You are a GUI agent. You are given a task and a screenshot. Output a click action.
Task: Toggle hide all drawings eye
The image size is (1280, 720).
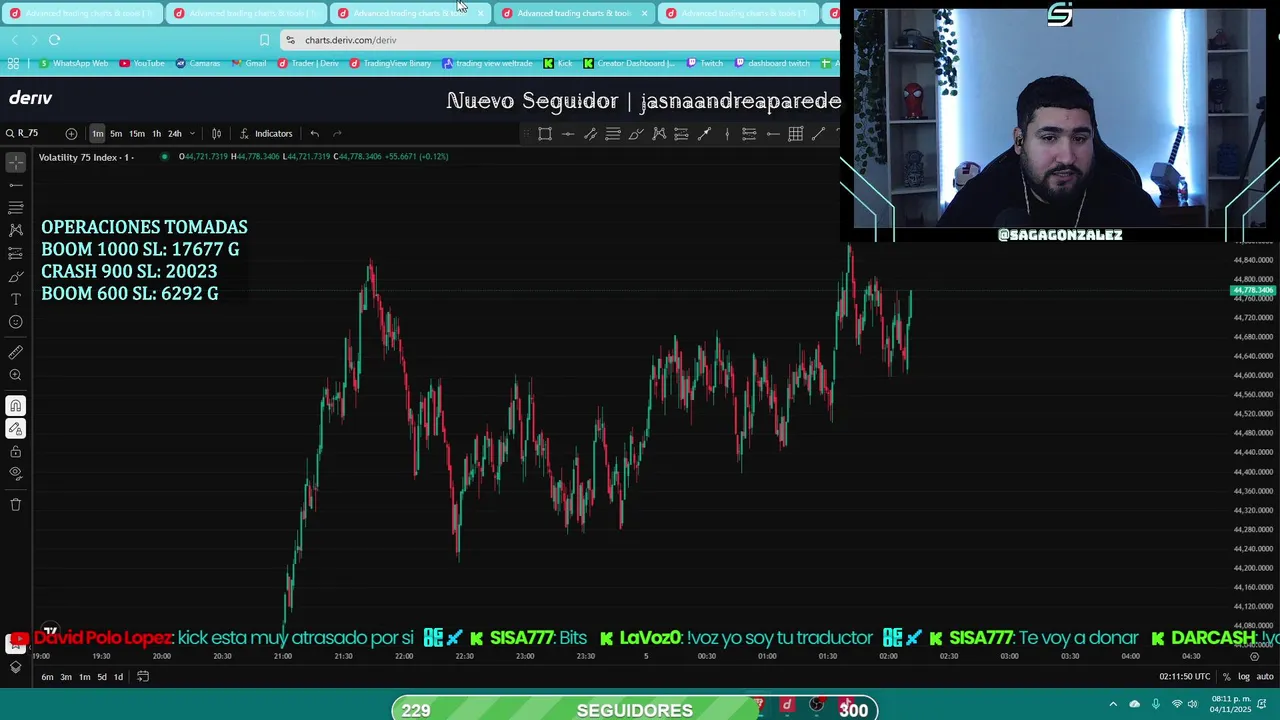(x=15, y=473)
